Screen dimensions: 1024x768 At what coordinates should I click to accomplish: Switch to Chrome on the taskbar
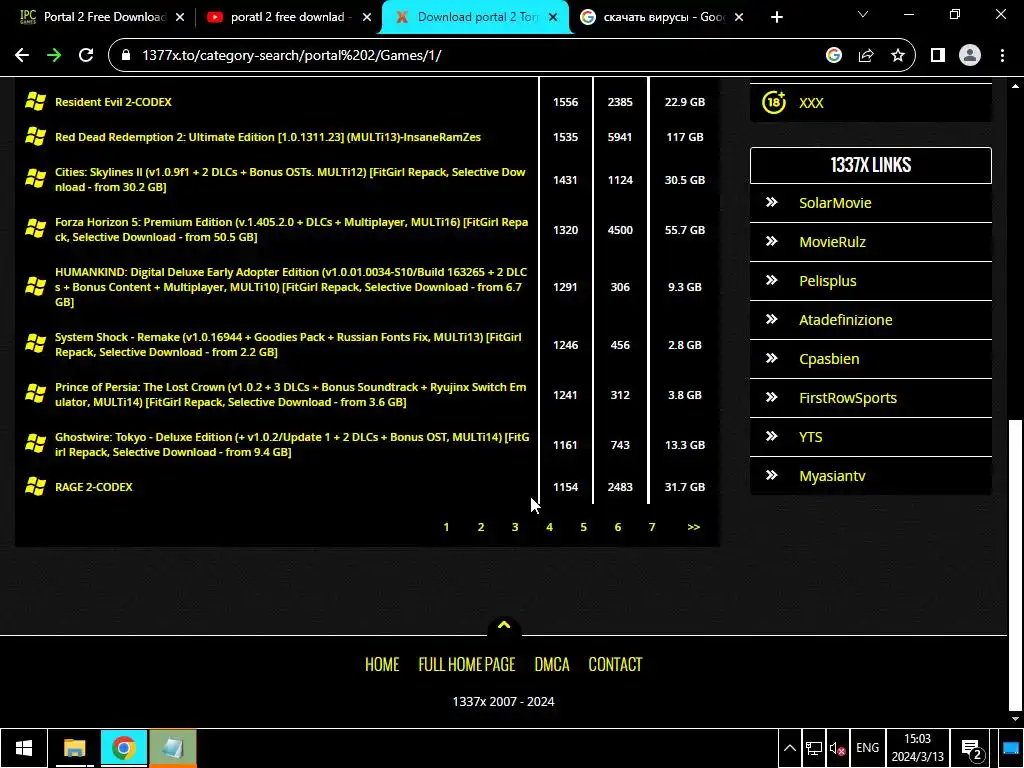click(123, 748)
